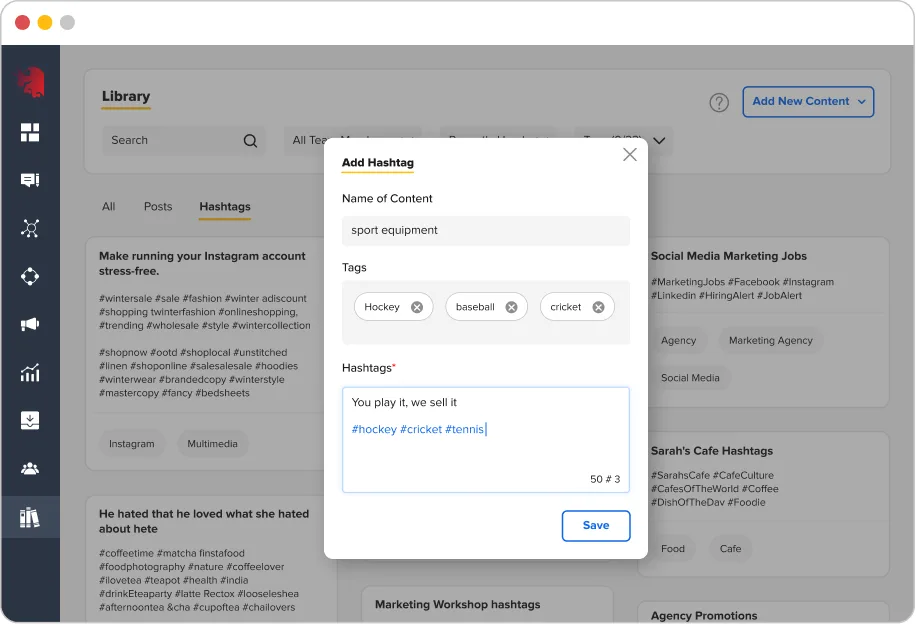Open the circular connected-dots icon in sidebar

click(30, 276)
